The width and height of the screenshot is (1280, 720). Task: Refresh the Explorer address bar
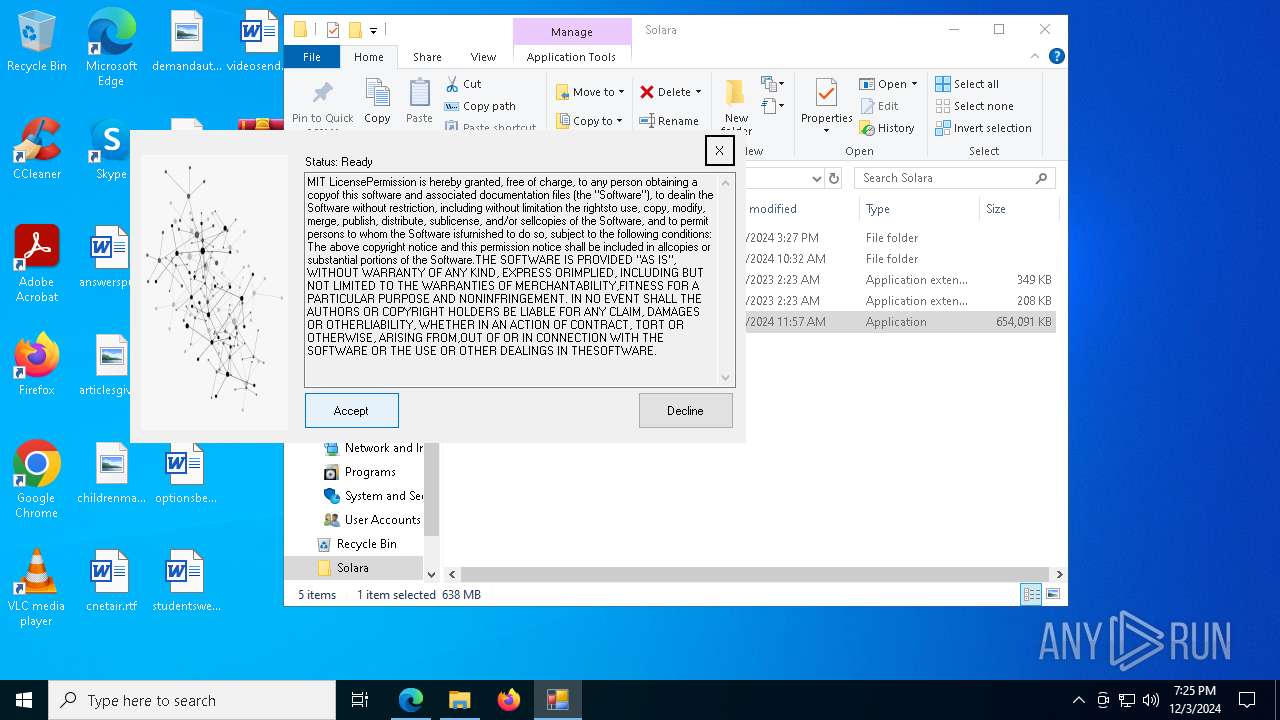point(834,178)
